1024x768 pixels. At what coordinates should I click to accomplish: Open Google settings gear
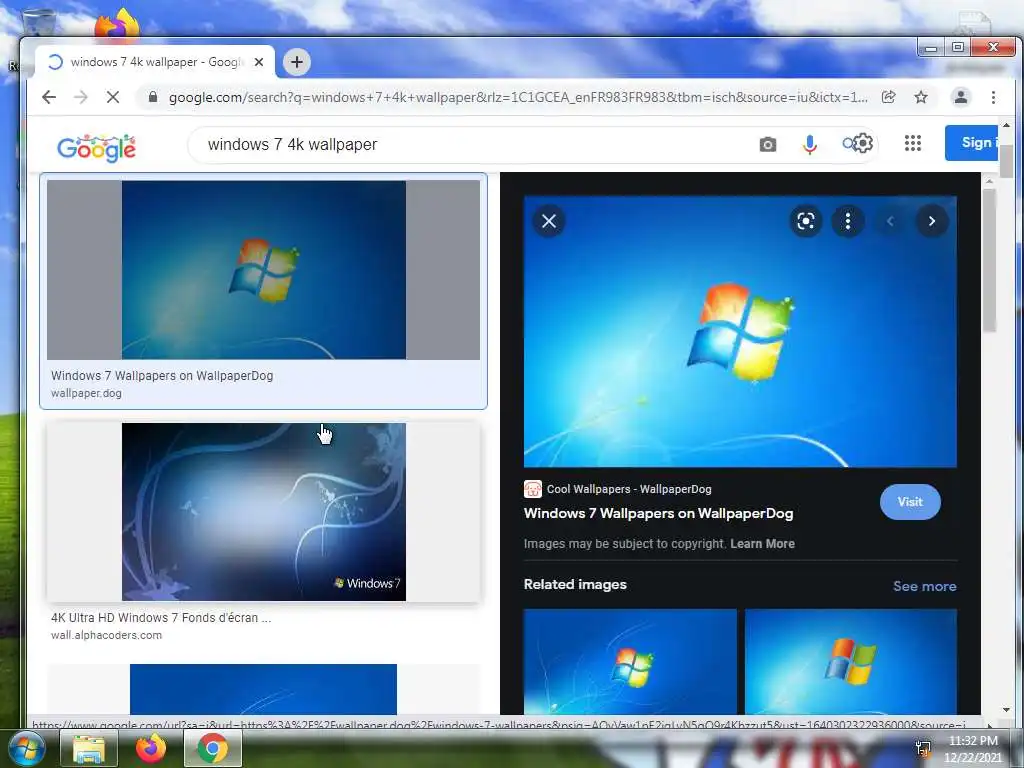tap(863, 143)
